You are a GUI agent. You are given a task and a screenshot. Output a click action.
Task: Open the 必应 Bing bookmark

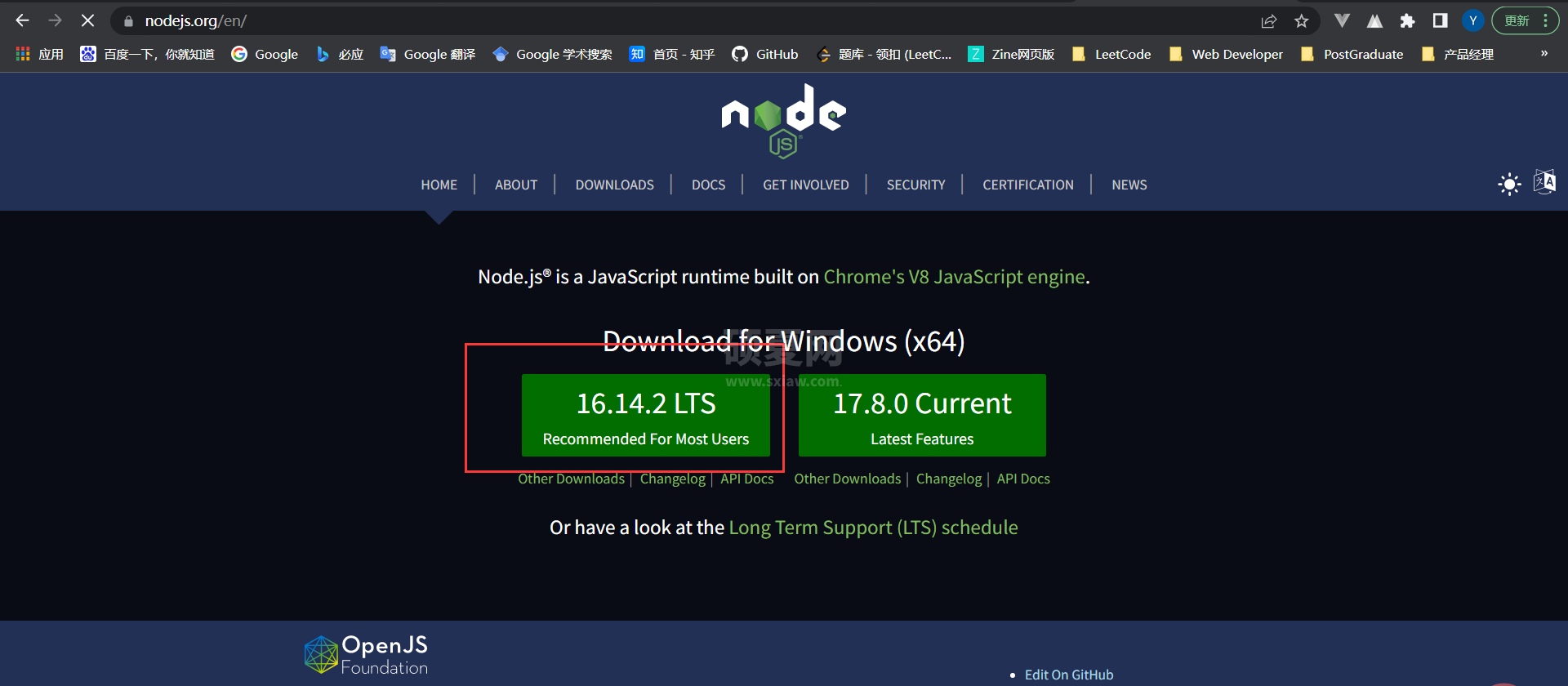pyautogui.click(x=339, y=54)
